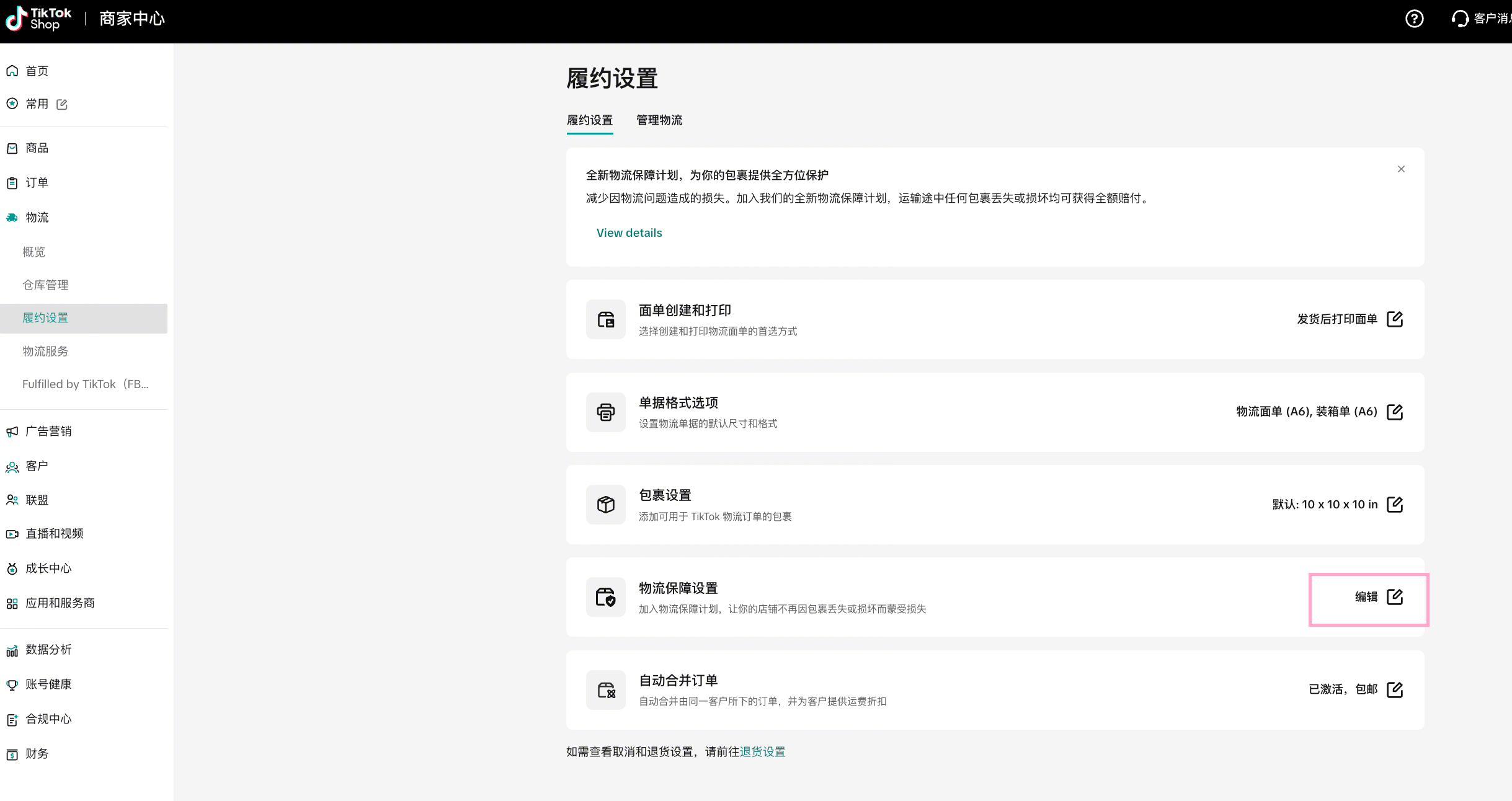
Task: Open customer messages headset icon
Action: [x=1460, y=19]
